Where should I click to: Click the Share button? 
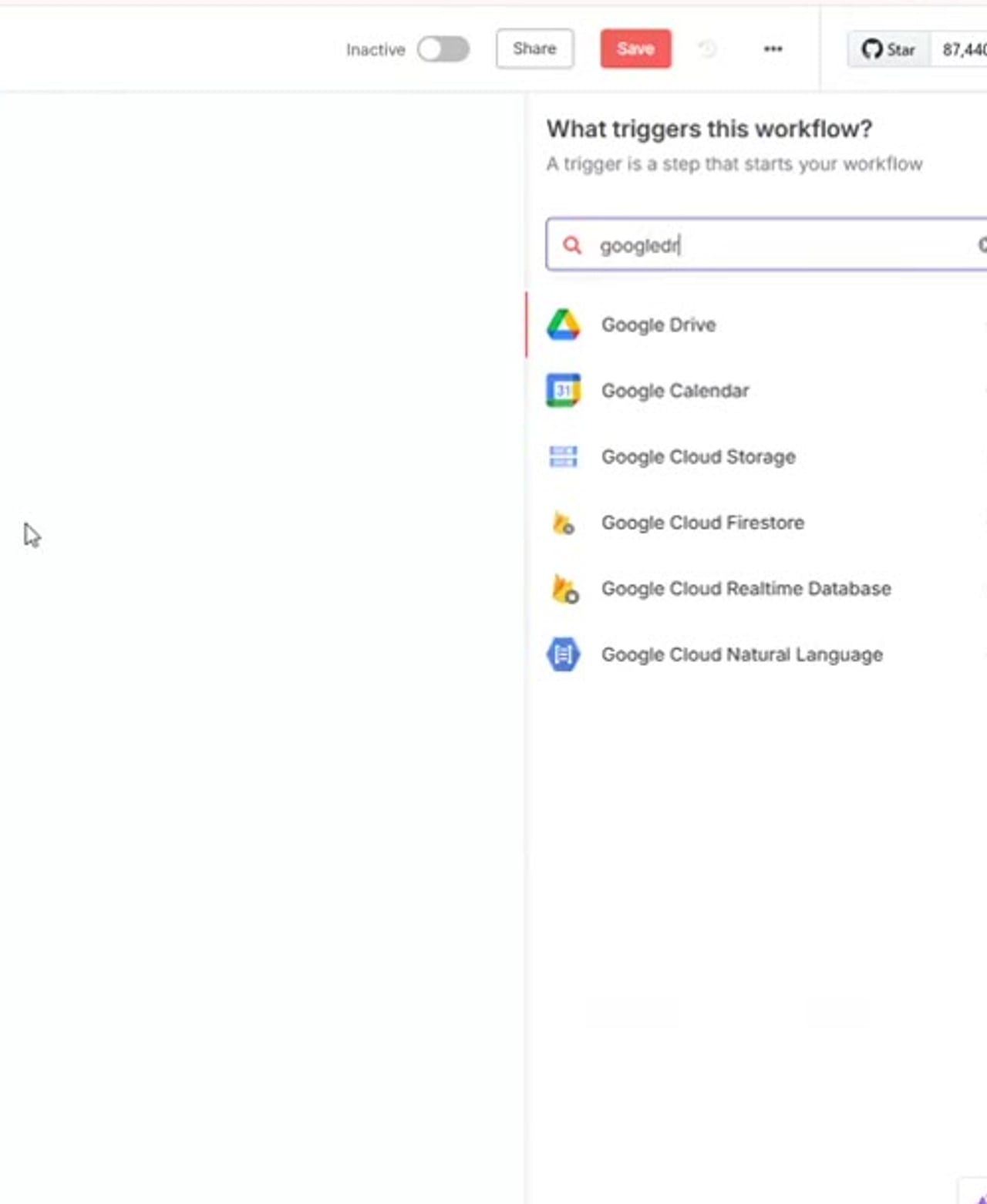[x=534, y=49]
